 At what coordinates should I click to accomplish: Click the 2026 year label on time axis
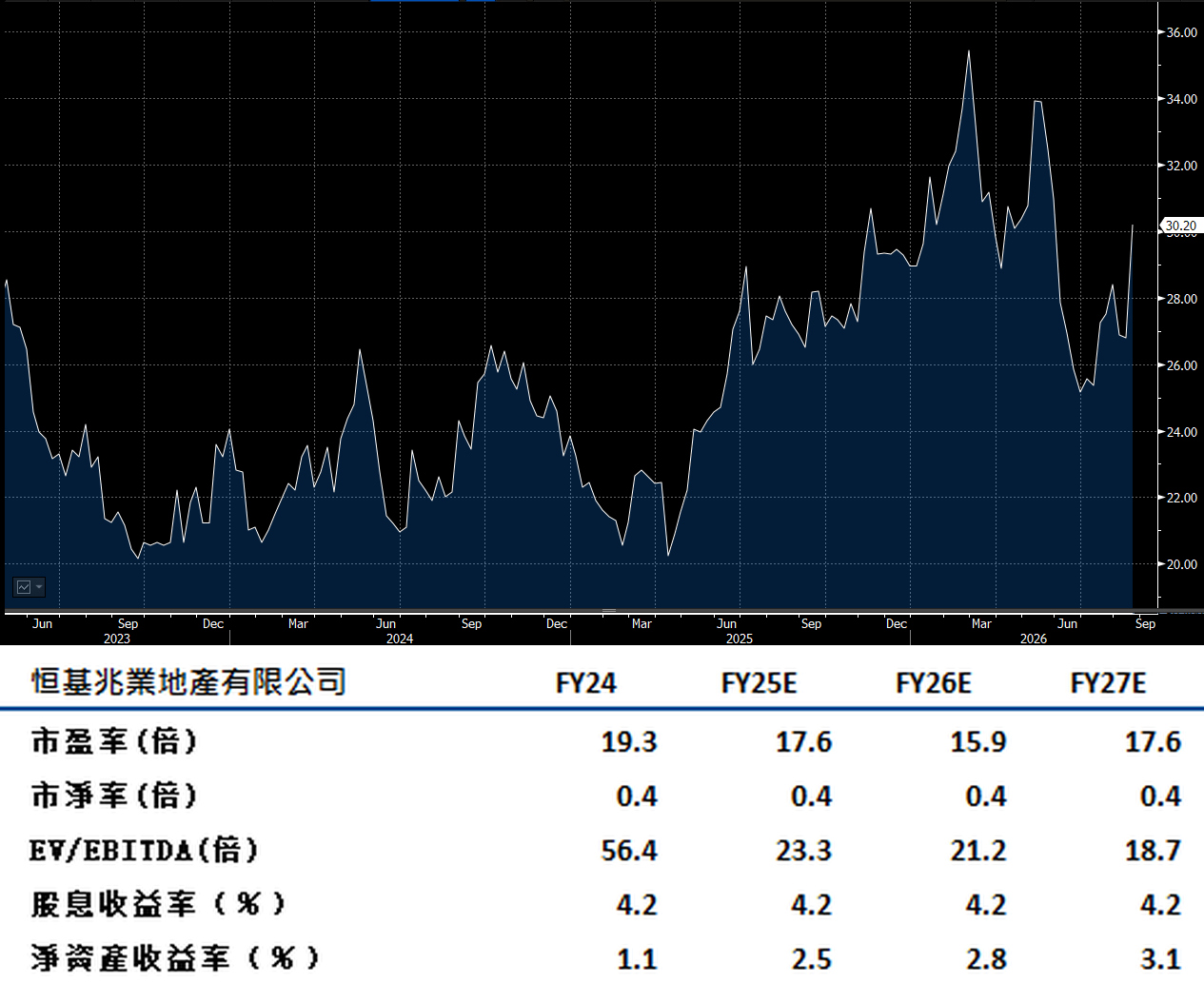point(1034,639)
